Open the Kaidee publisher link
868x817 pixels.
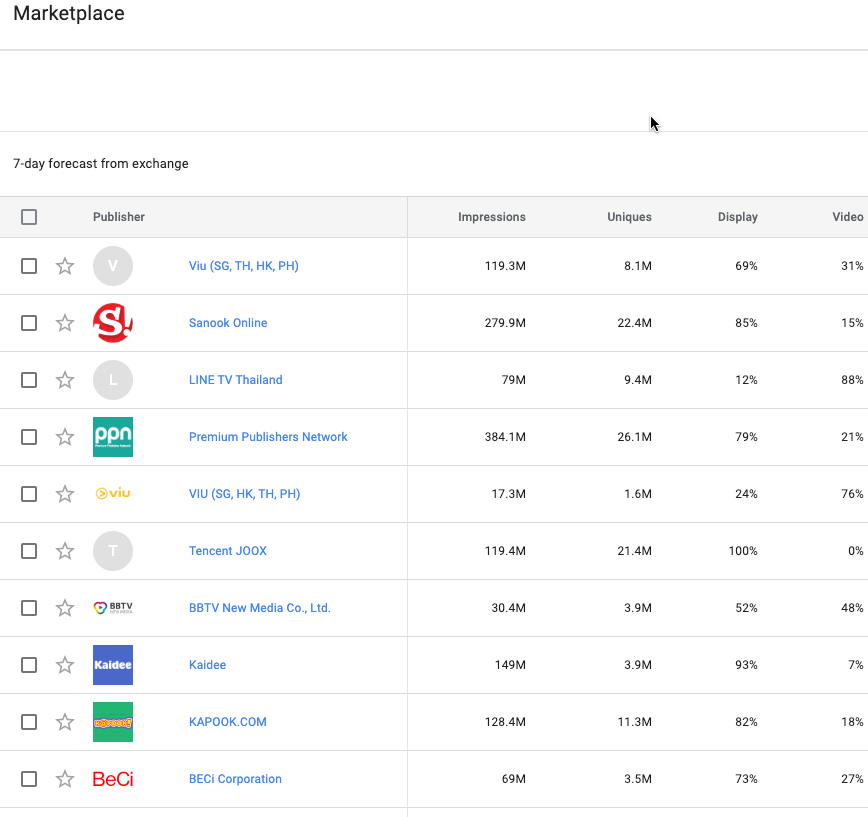click(x=208, y=665)
